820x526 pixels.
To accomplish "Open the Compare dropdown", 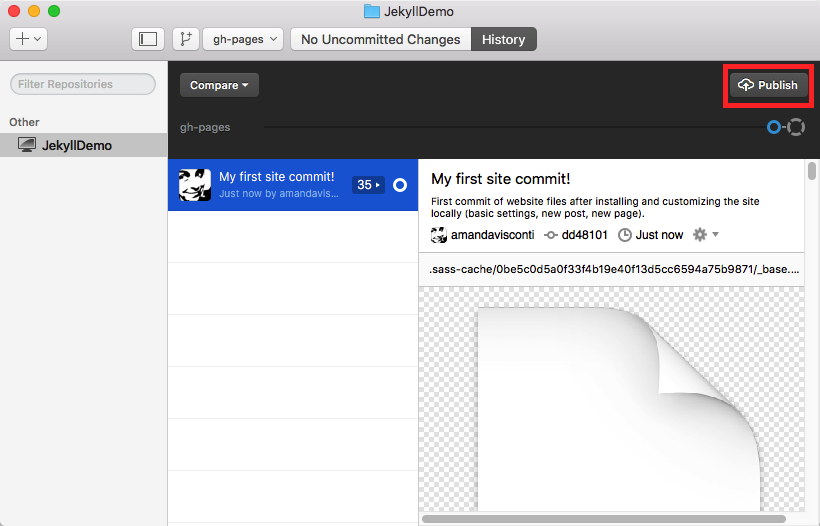I will pos(219,85).
